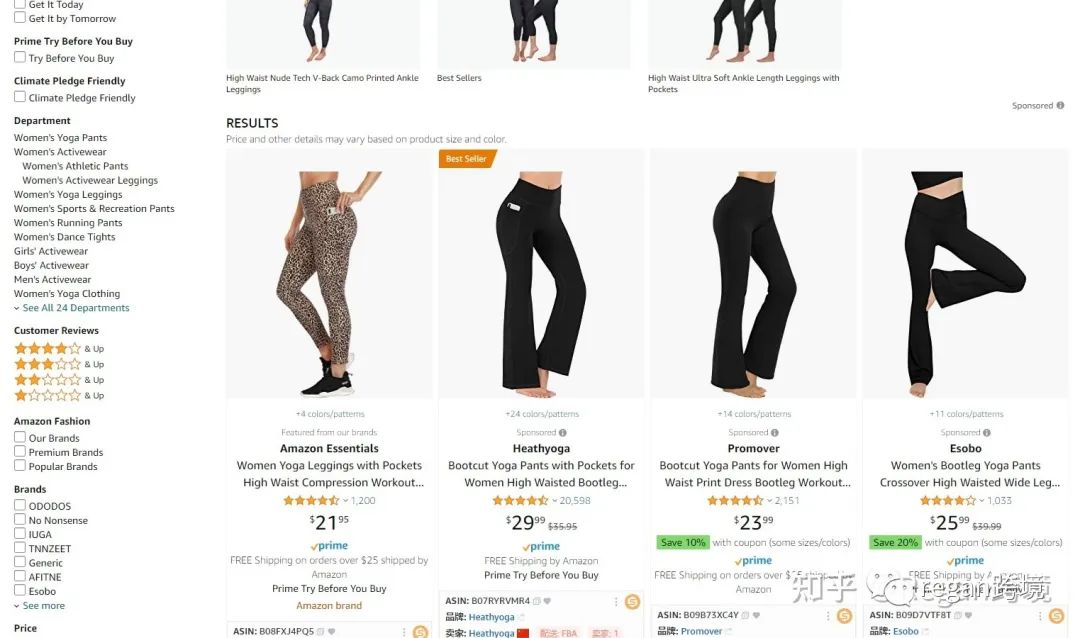
Task: Click the Sponsored info icon above Heathyoga
Action: point(563,433)
